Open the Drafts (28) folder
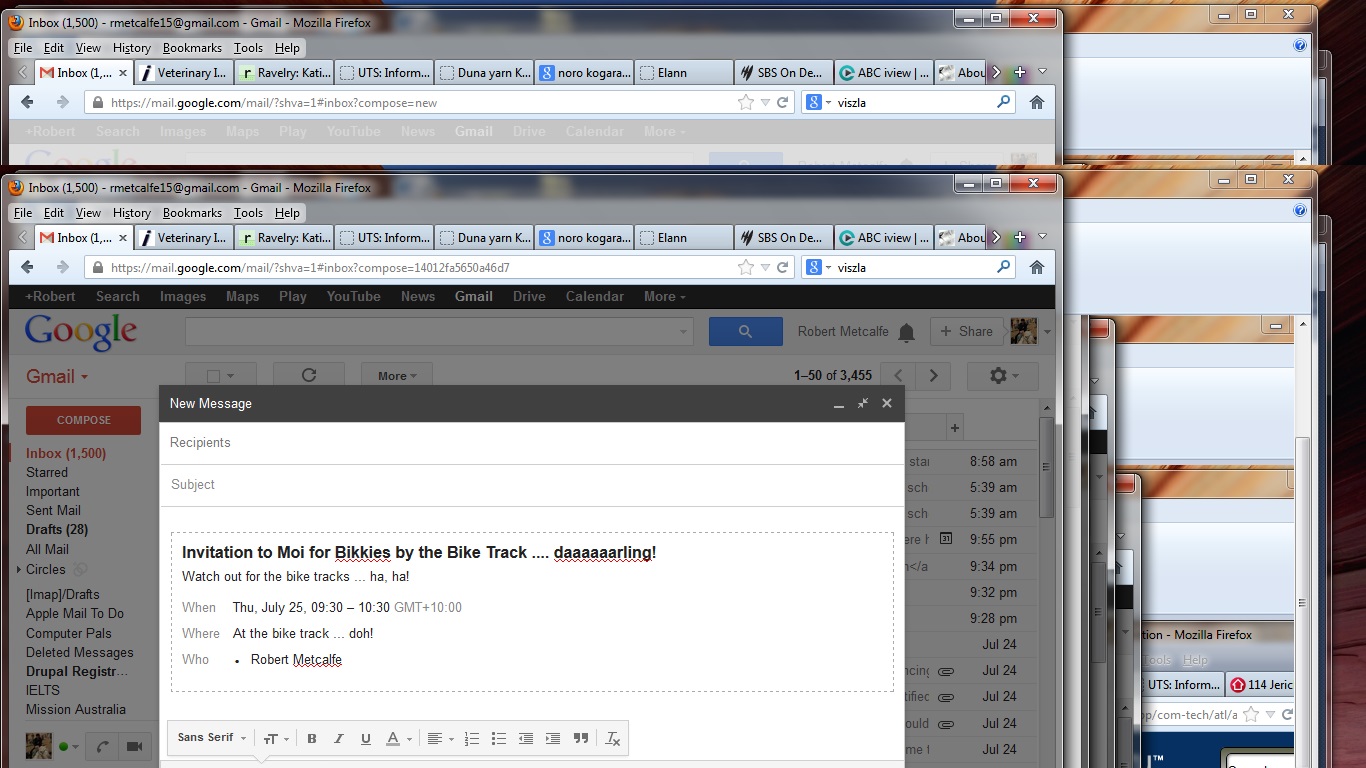The image size is (1366, 768). pos(57,530)
